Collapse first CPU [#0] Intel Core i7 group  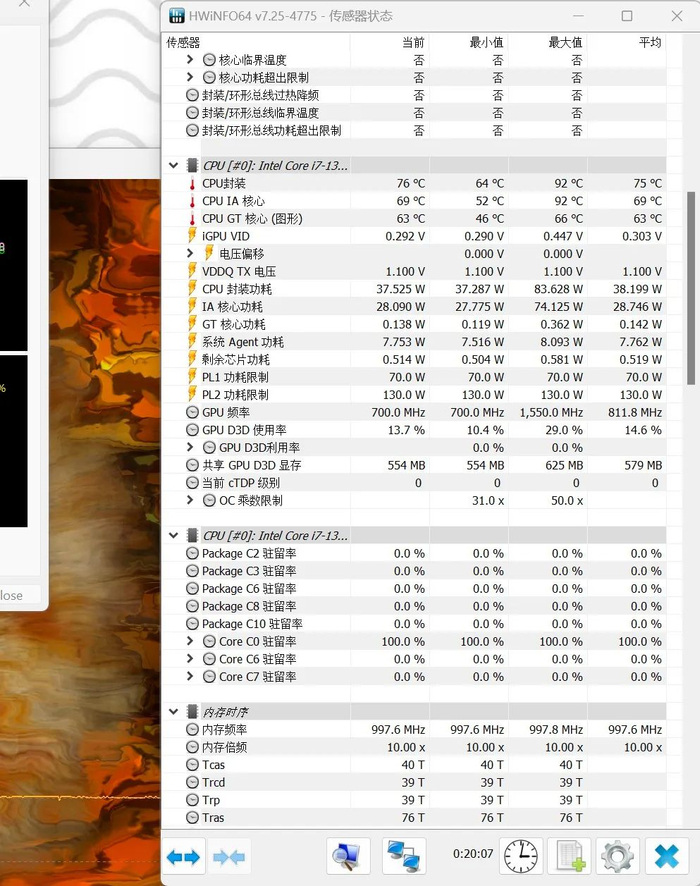coord(173,166)
